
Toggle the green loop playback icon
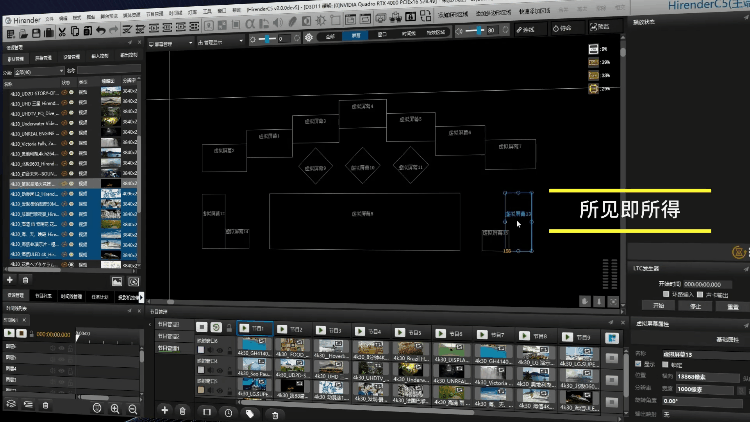click(216, 327)
